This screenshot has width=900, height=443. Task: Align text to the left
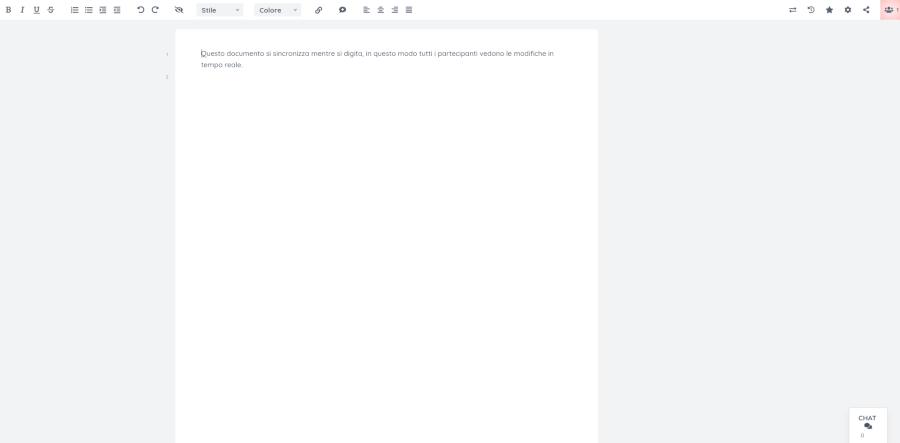(366, 10)
